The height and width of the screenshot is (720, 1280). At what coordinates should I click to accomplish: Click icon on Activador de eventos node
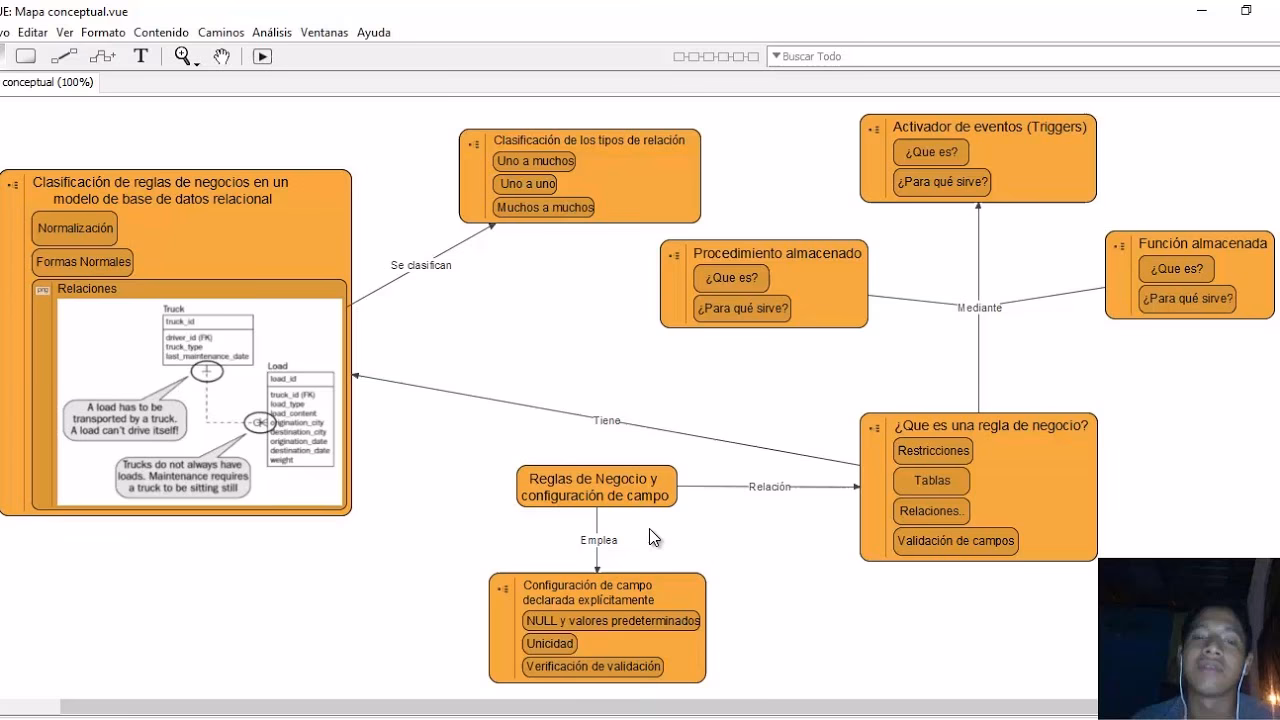(875, 129)
